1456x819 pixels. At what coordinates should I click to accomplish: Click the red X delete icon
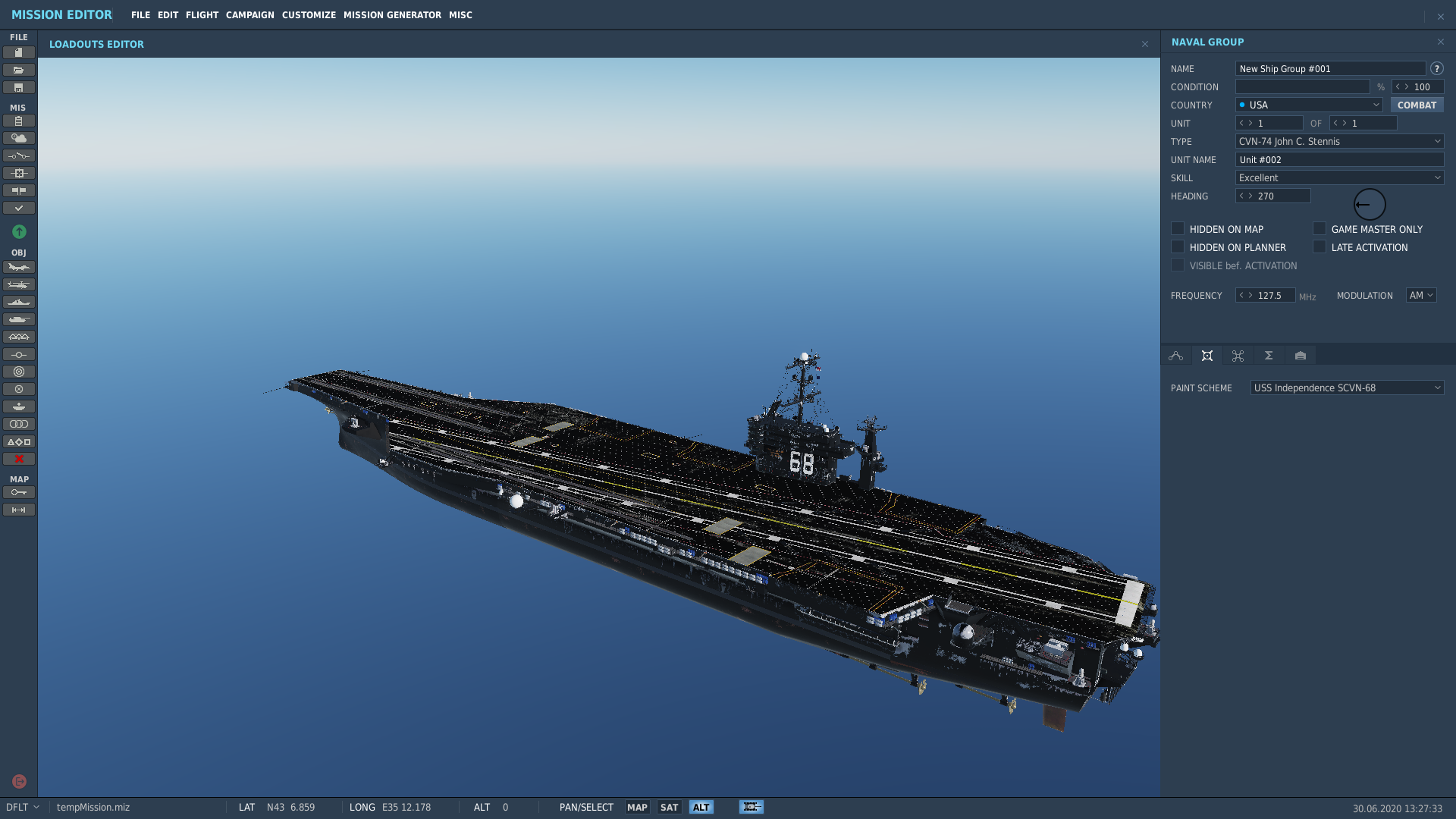[x=19, y=459]
